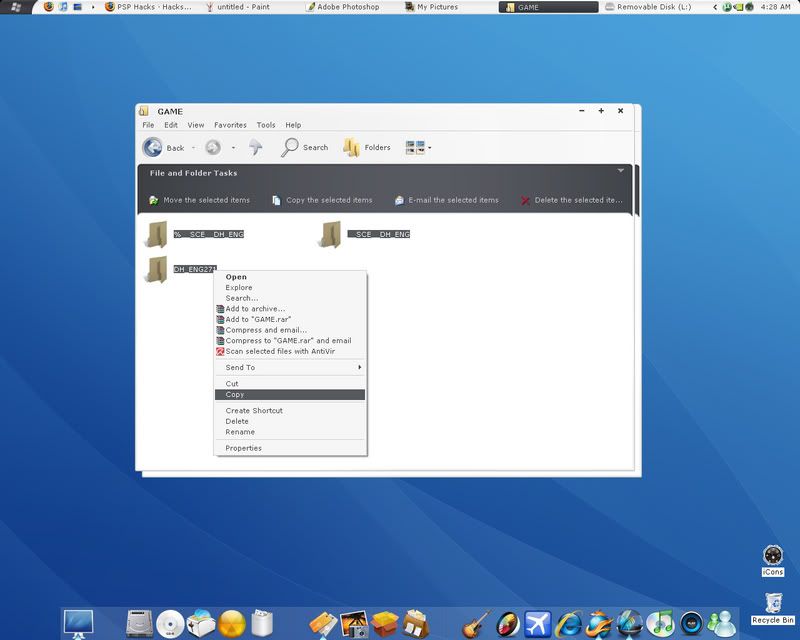Screen dimensions: 800x640
Task: Toggle the Folders pane button
Action: 366,147
